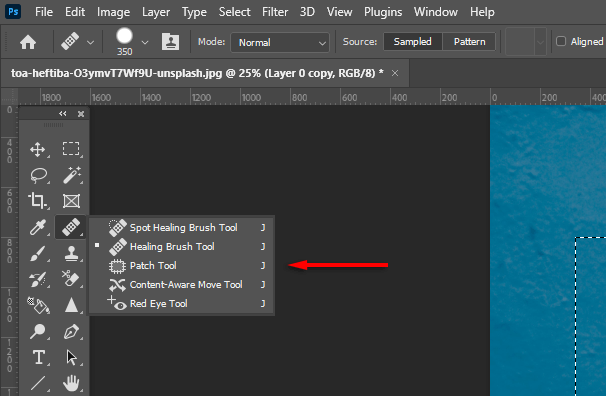Enable the Aligned checkbox
The height and width of the screenshot is (396, 606).
561,41
